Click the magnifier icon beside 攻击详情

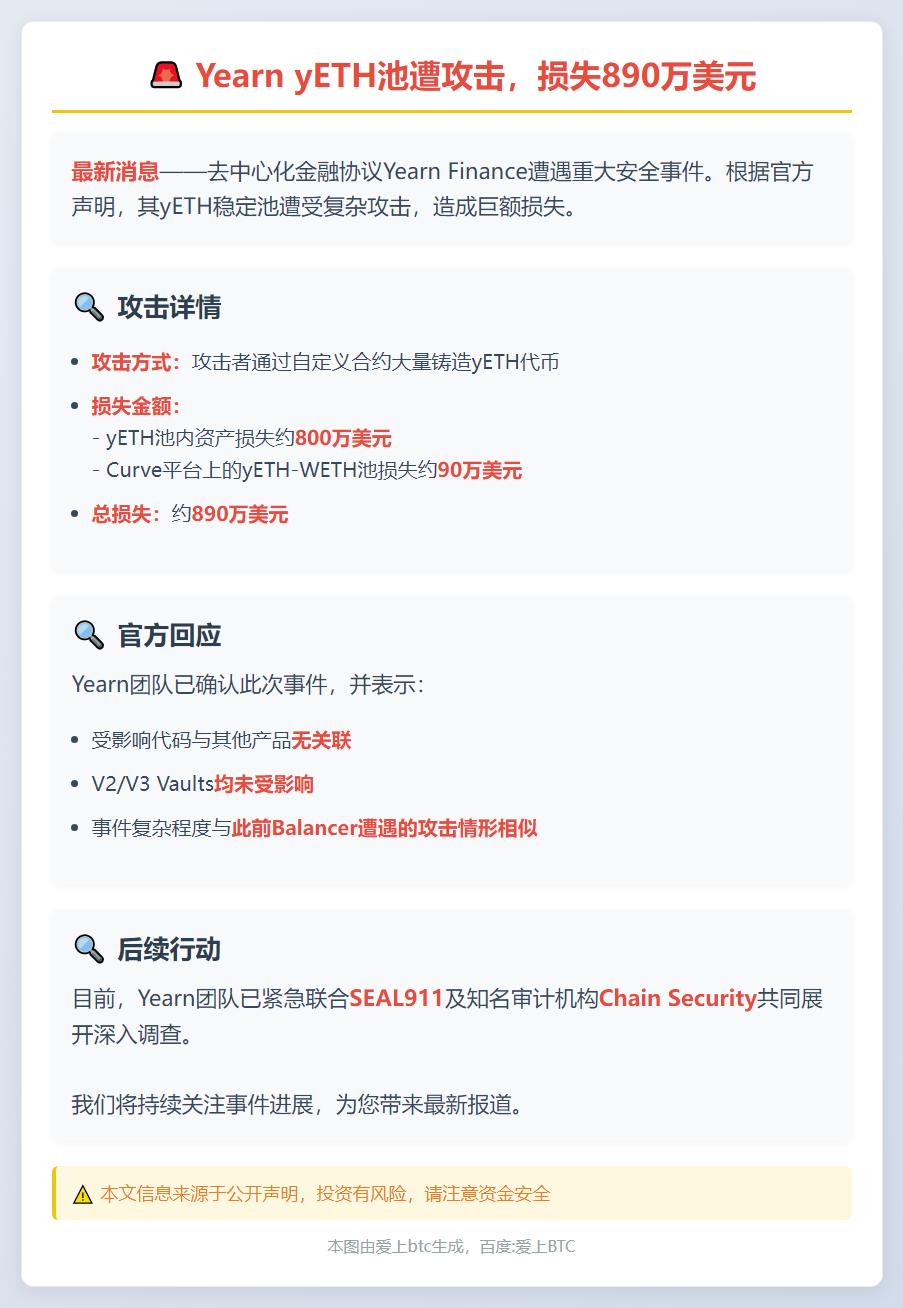coord(89,307)
